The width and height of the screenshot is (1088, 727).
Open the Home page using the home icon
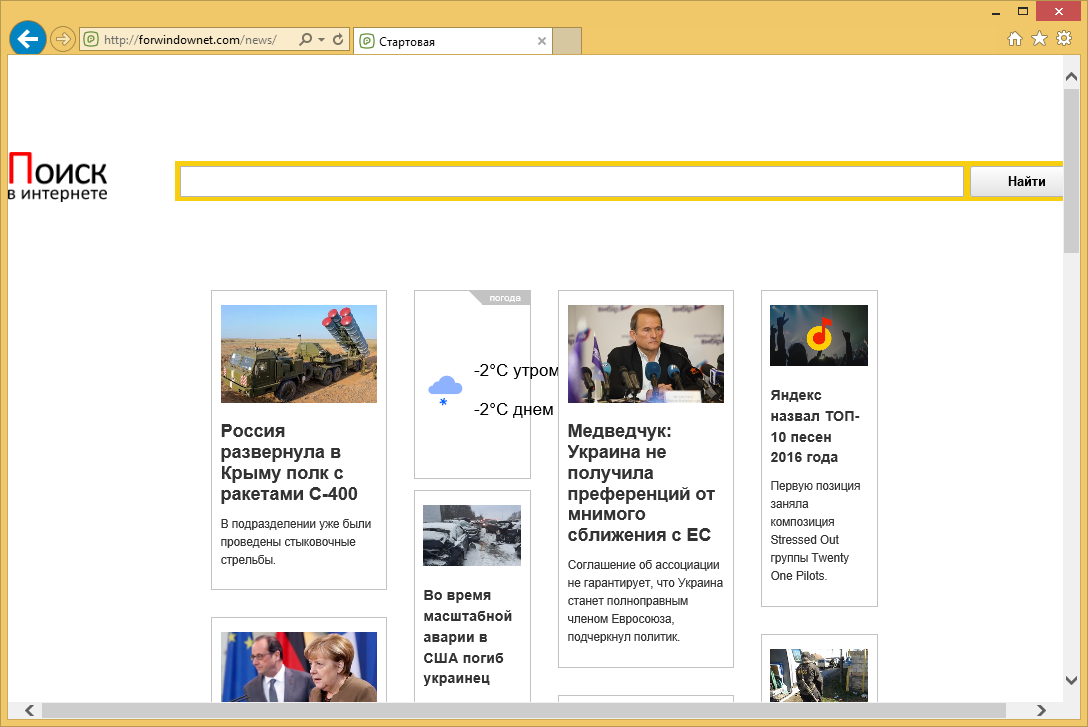pos(1014,38)
